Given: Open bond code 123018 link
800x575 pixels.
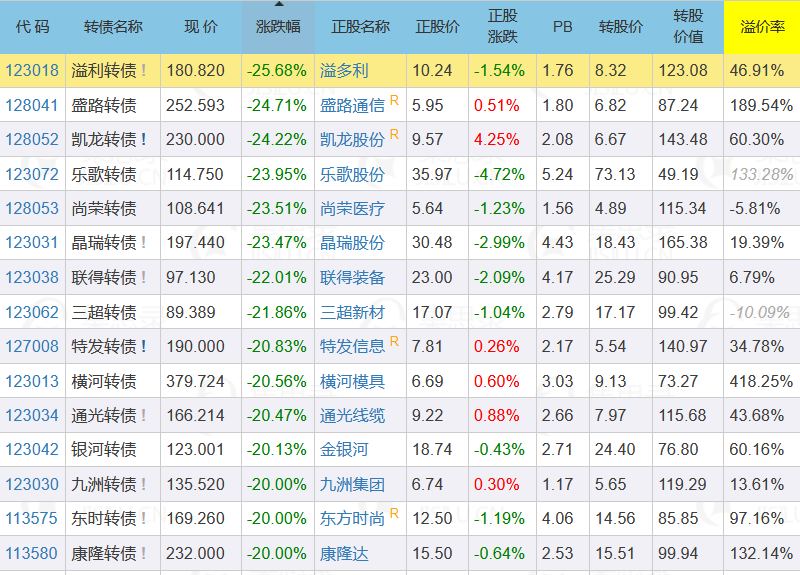Looking at the screenshot, I should coord(31,71).
